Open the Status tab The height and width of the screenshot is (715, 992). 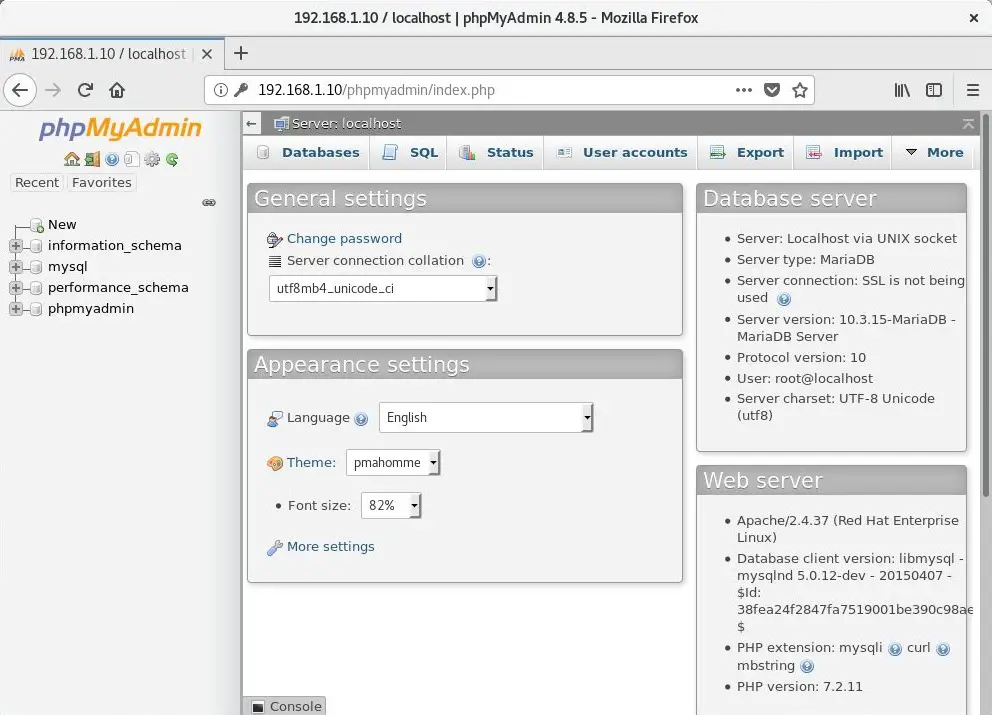point(496,152)
